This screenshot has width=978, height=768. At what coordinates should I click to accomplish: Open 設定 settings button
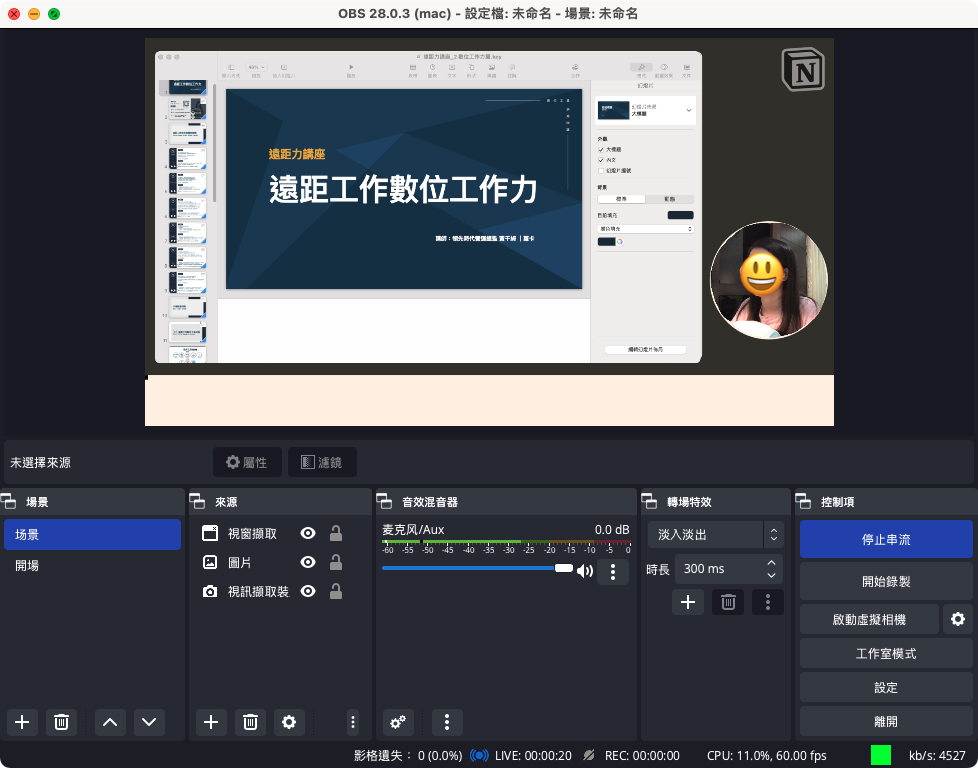[x=886, y=688]
